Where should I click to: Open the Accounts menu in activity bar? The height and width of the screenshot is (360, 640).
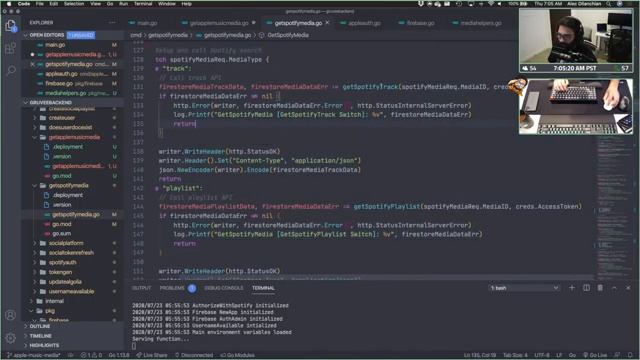point(11,315)
